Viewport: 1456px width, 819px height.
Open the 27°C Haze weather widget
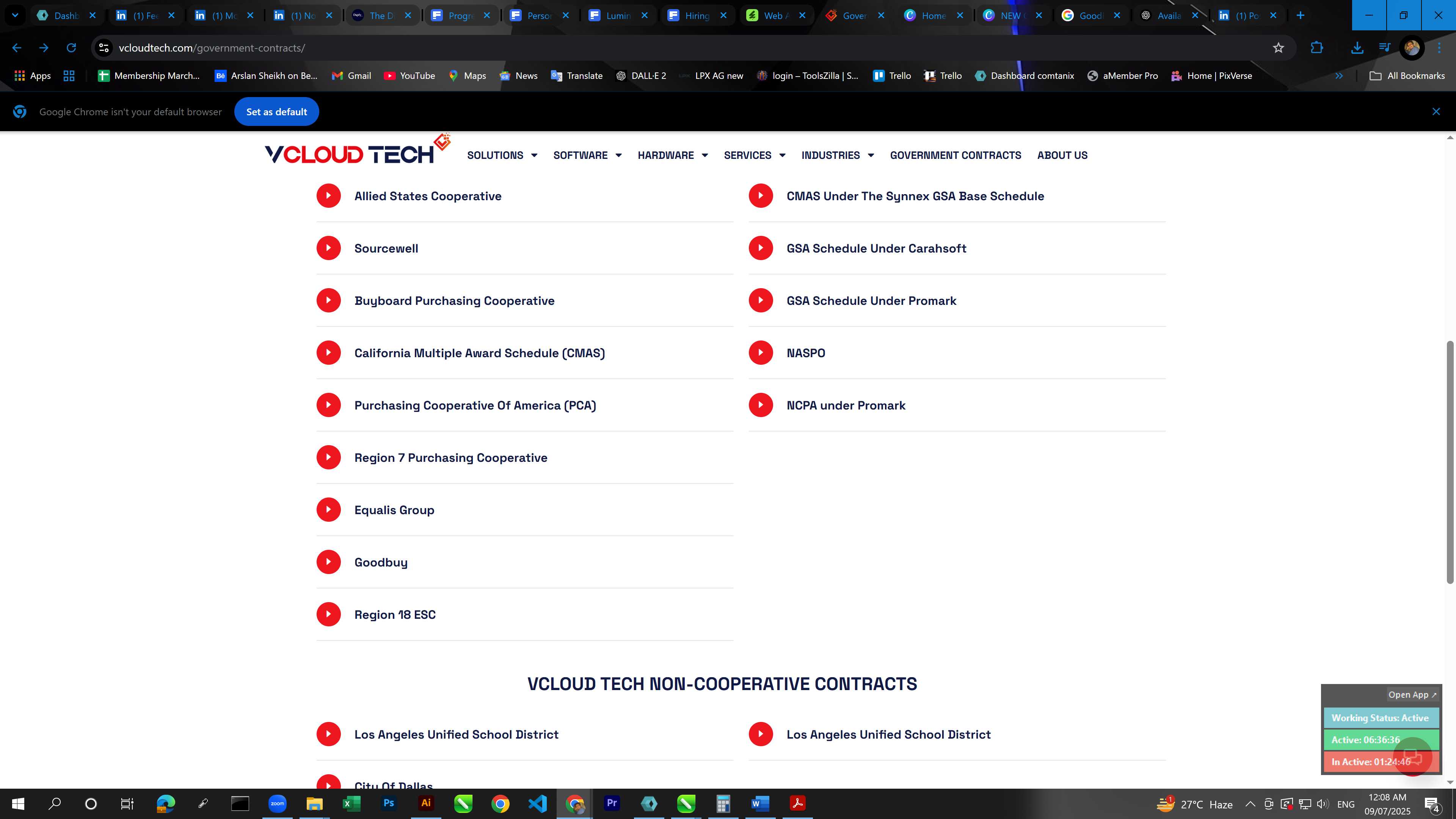pyautogui.click(x=1194, y=804)
